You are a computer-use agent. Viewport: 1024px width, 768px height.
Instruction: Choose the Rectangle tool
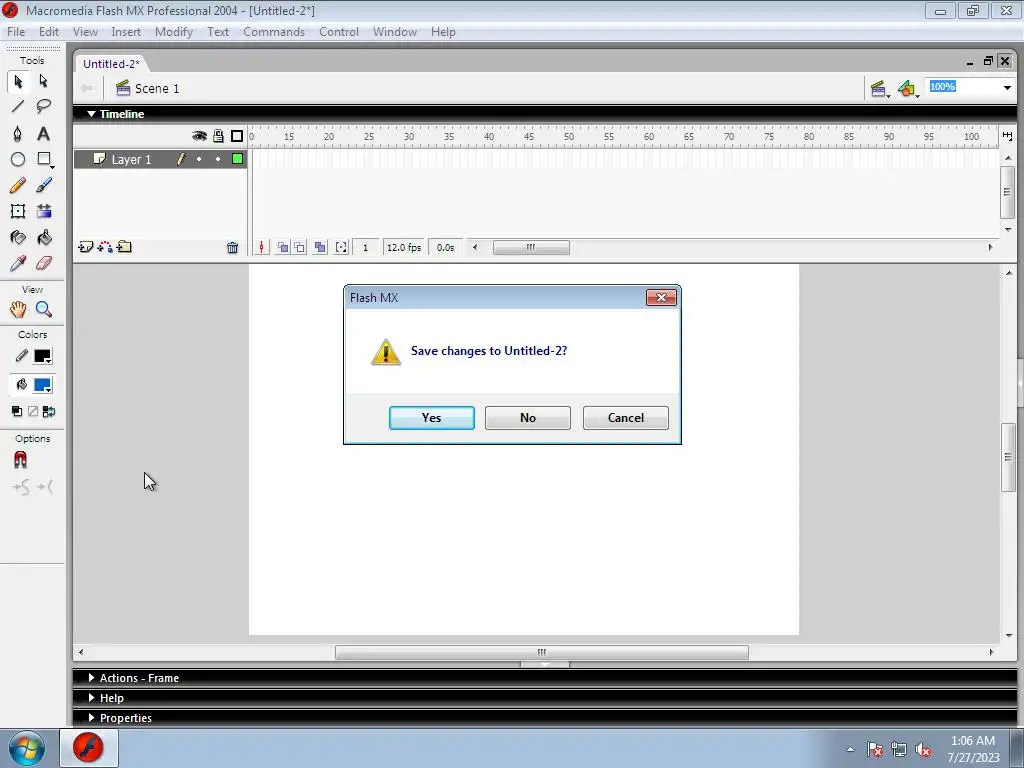tap(44, 159)
